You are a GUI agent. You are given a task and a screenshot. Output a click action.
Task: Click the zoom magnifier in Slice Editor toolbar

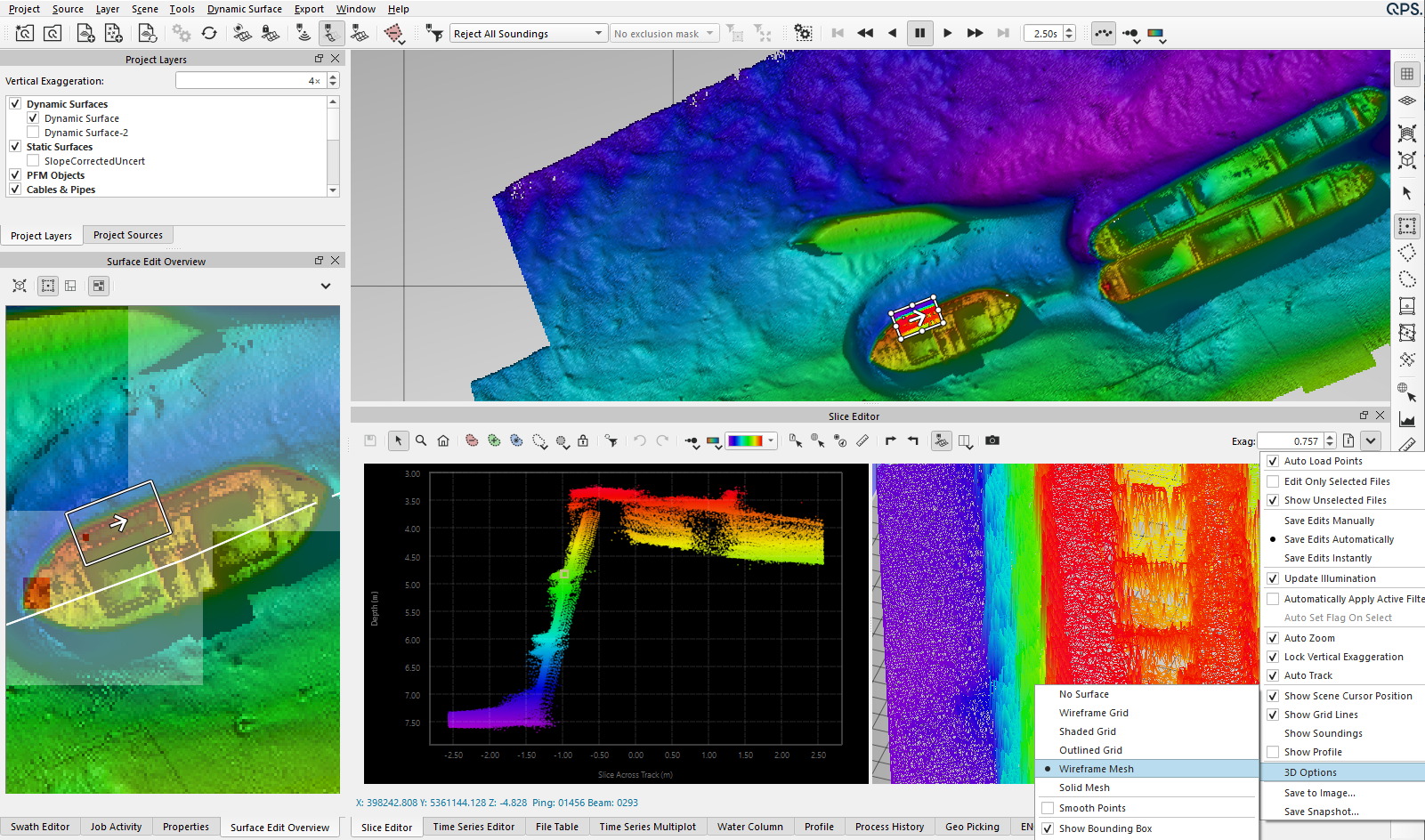pos(421,440)
